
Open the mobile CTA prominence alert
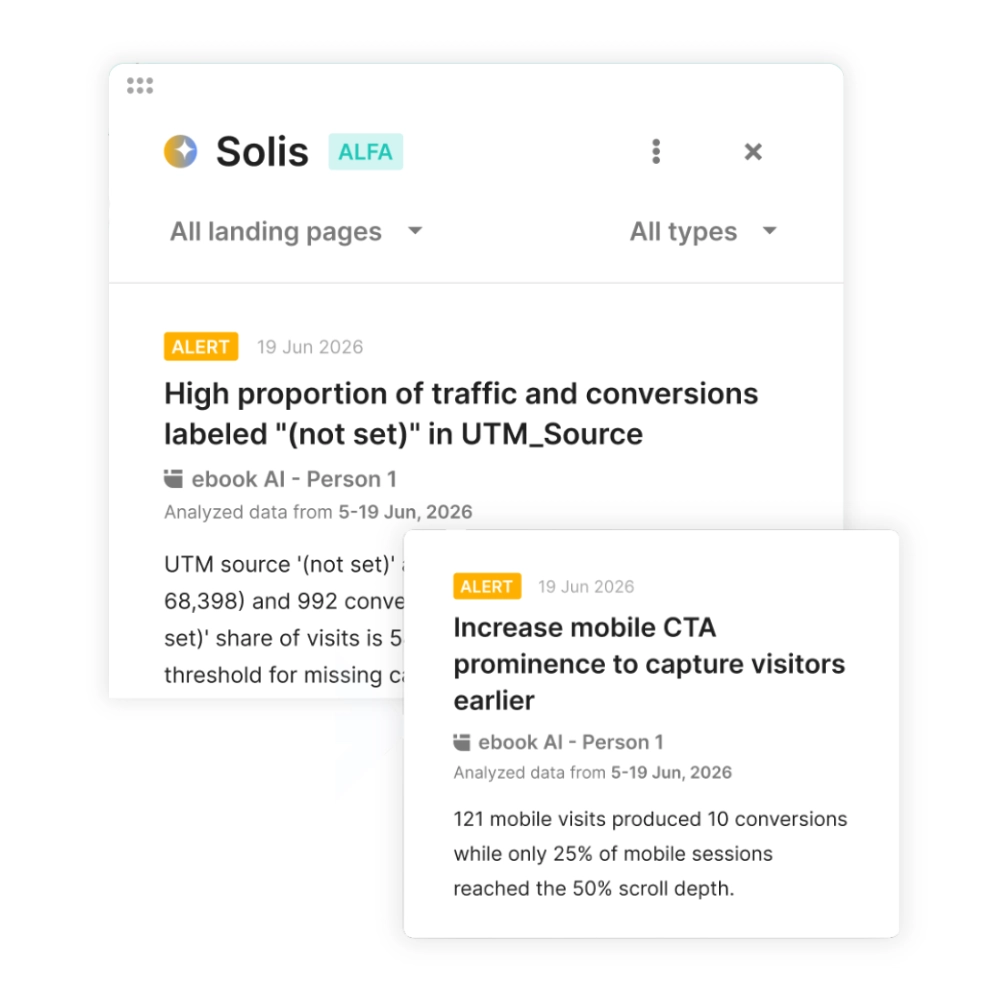click(x=649, y=663)
